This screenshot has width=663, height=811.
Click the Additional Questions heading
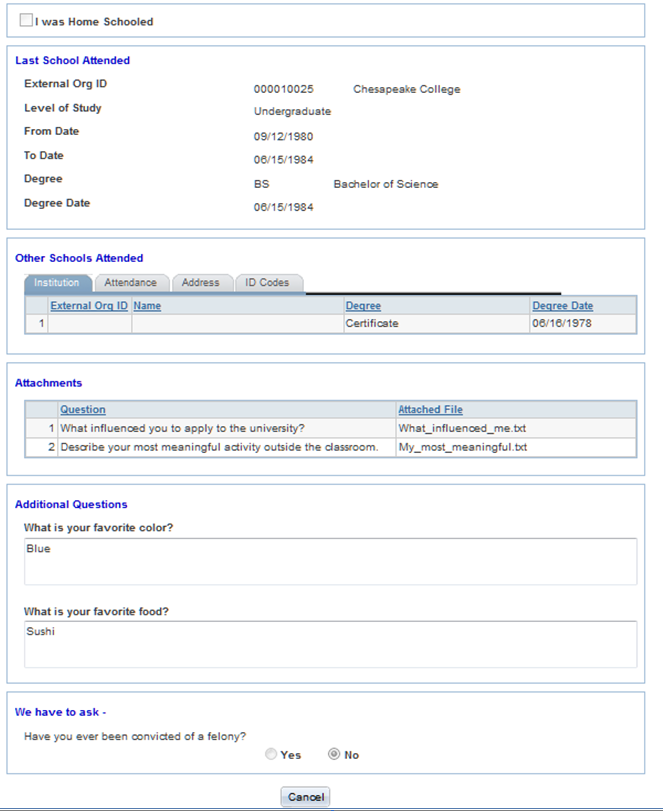pos(71,504)
